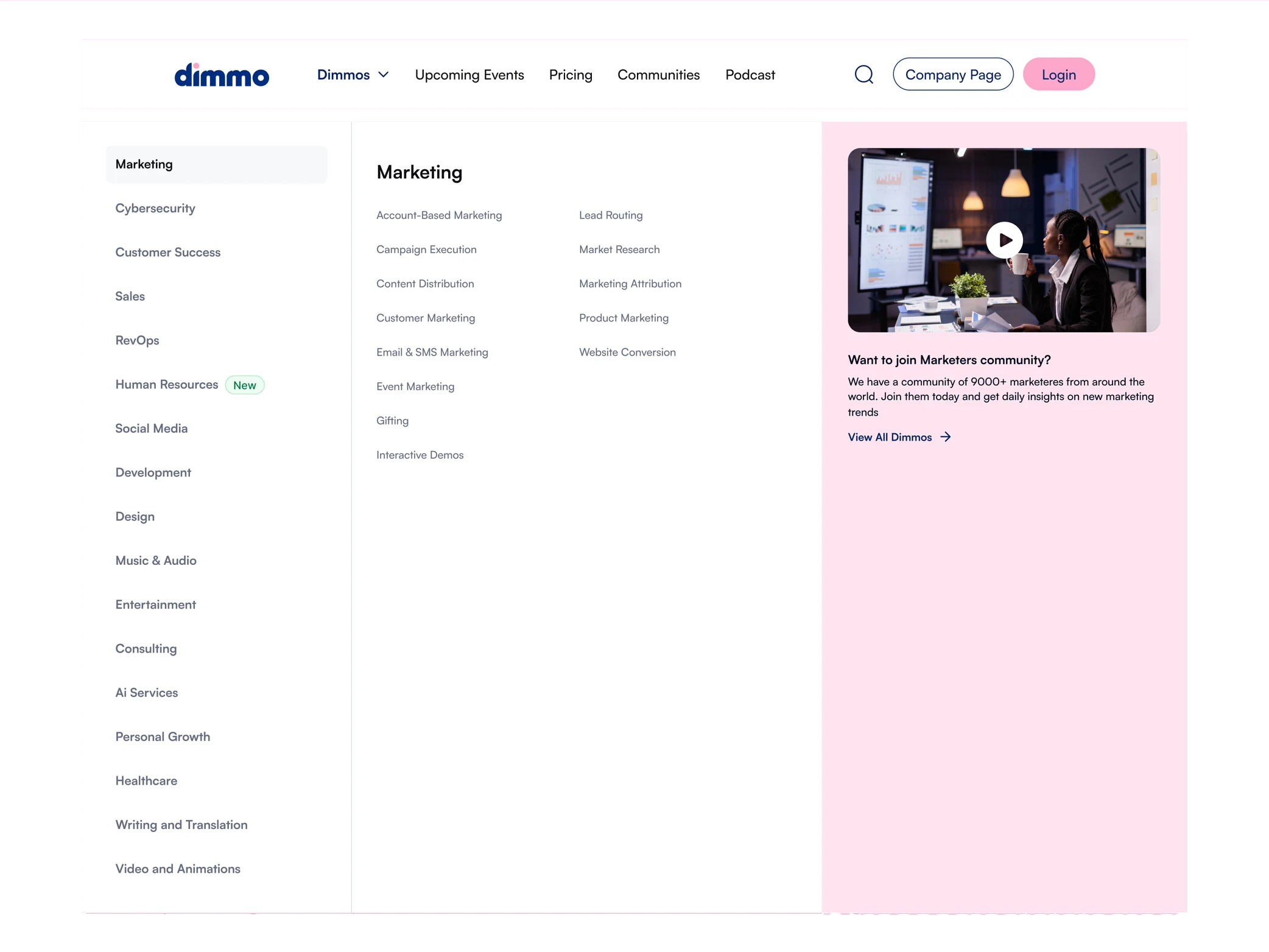This screenshot has width=1269, height=952.
Task: Open Website Conversion link
Action: (627, 352)
